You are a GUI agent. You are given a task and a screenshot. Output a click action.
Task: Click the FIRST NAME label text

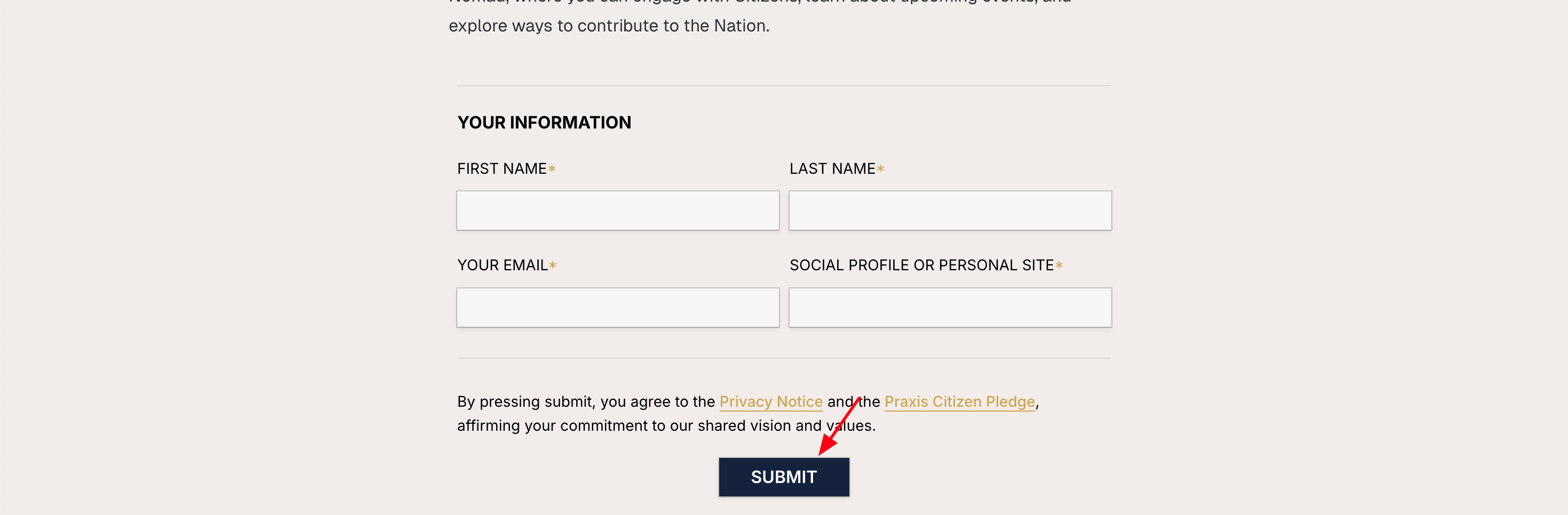pos(502,168)
